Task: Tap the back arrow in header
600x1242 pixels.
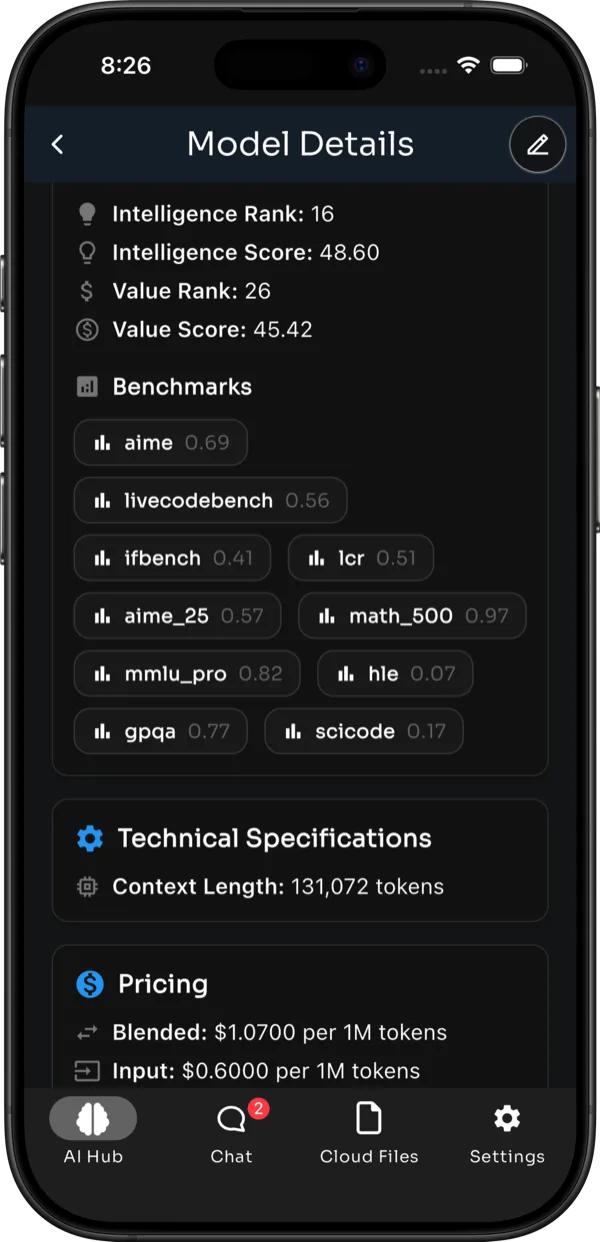Action: 57,145
